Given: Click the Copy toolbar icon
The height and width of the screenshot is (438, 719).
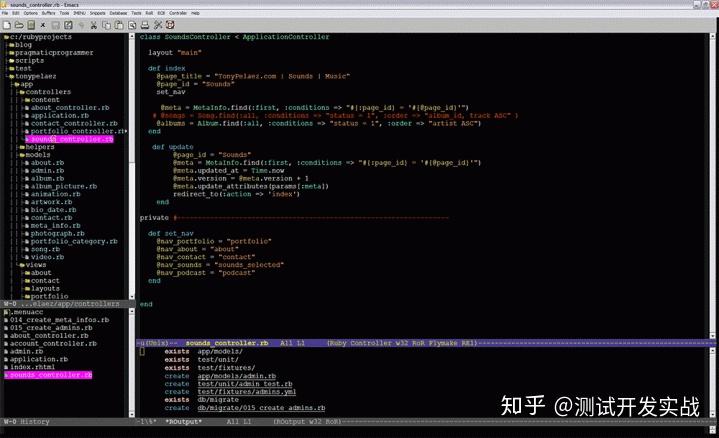Looking at the screenshot, I should click(106, 25).
